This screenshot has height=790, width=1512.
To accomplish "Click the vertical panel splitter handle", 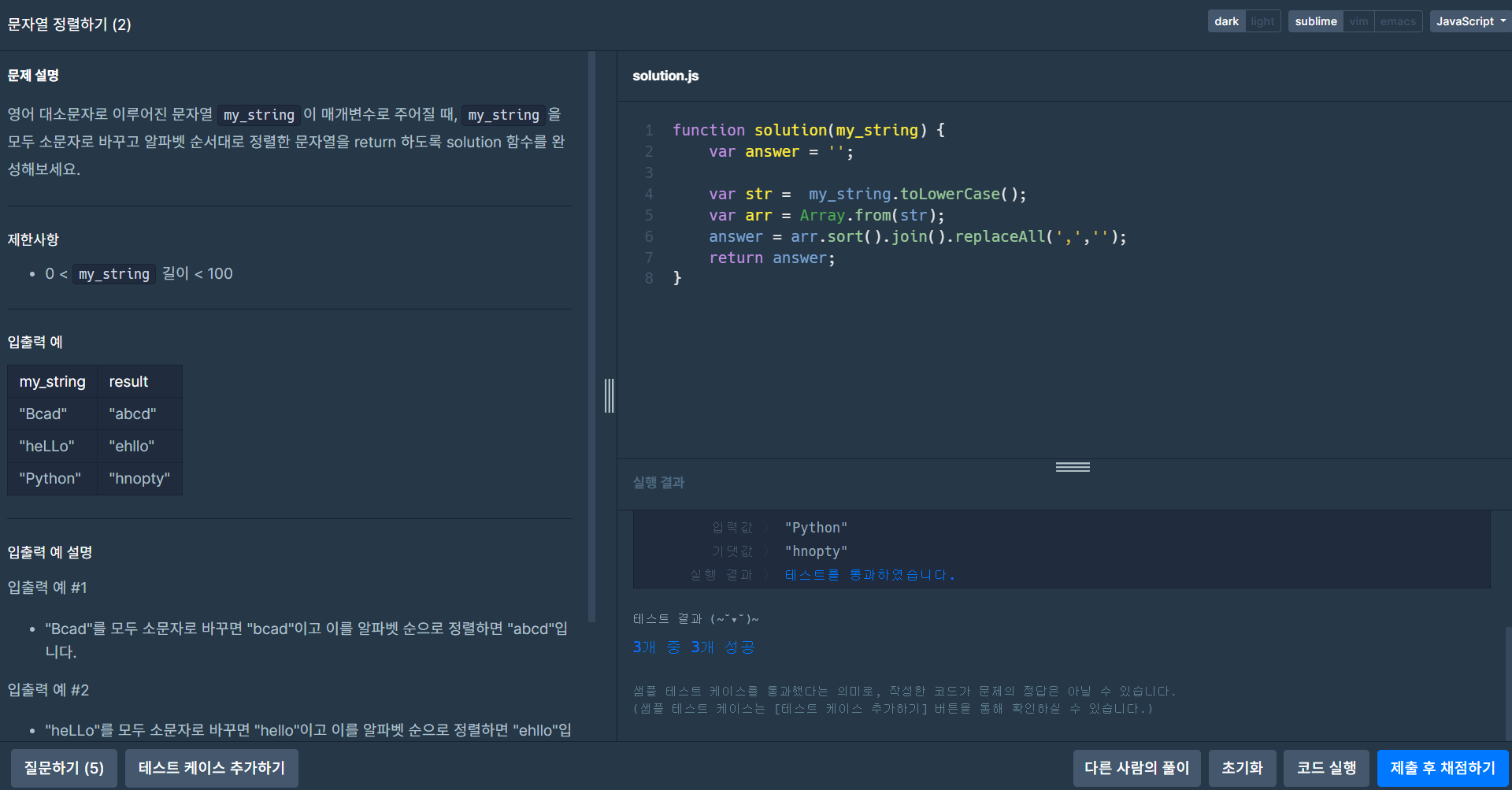I will click(x=609, y=395).
